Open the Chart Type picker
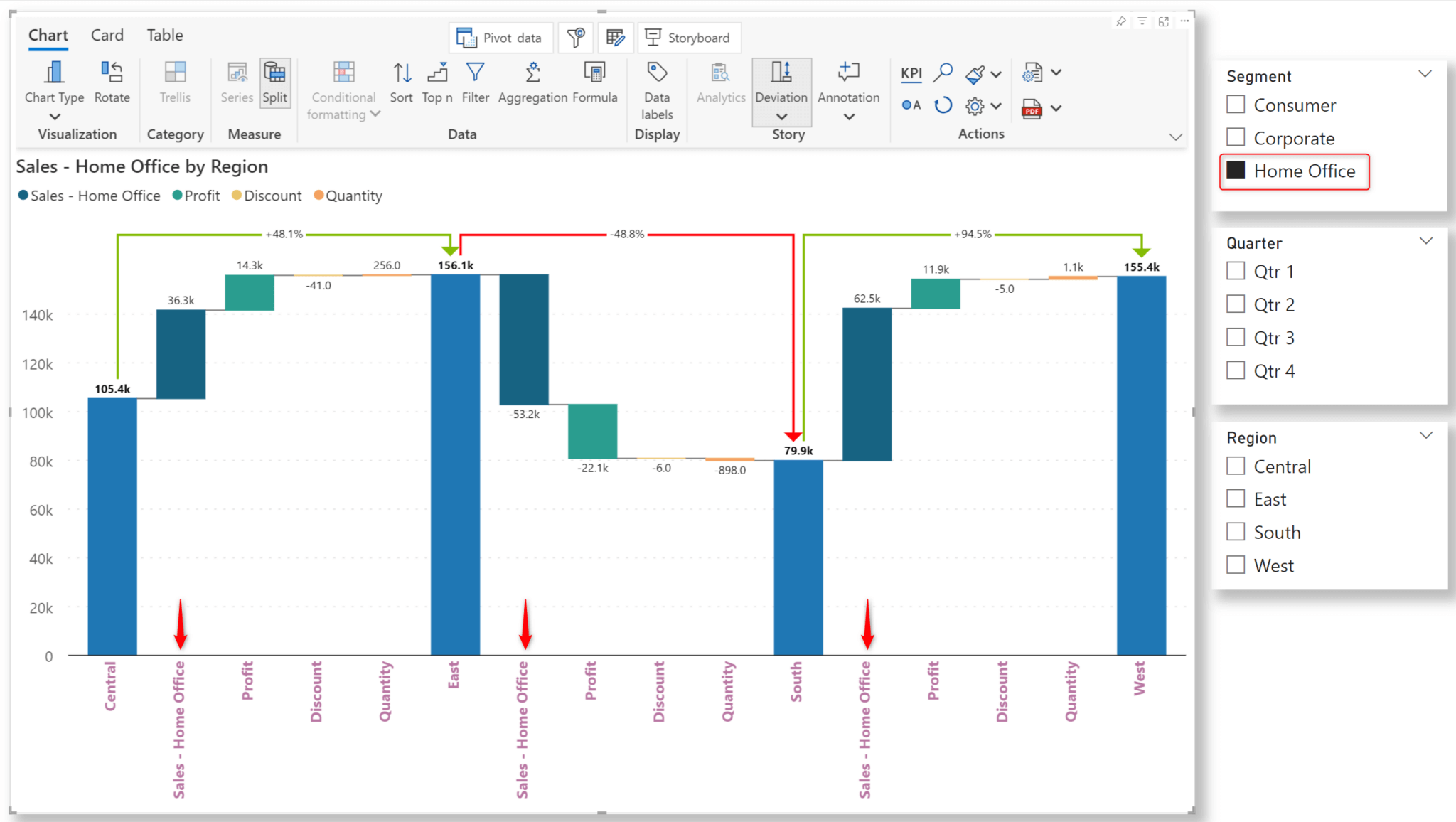Image resolution: width=1456 pixels, height=822 pixels. coord(54,90)
